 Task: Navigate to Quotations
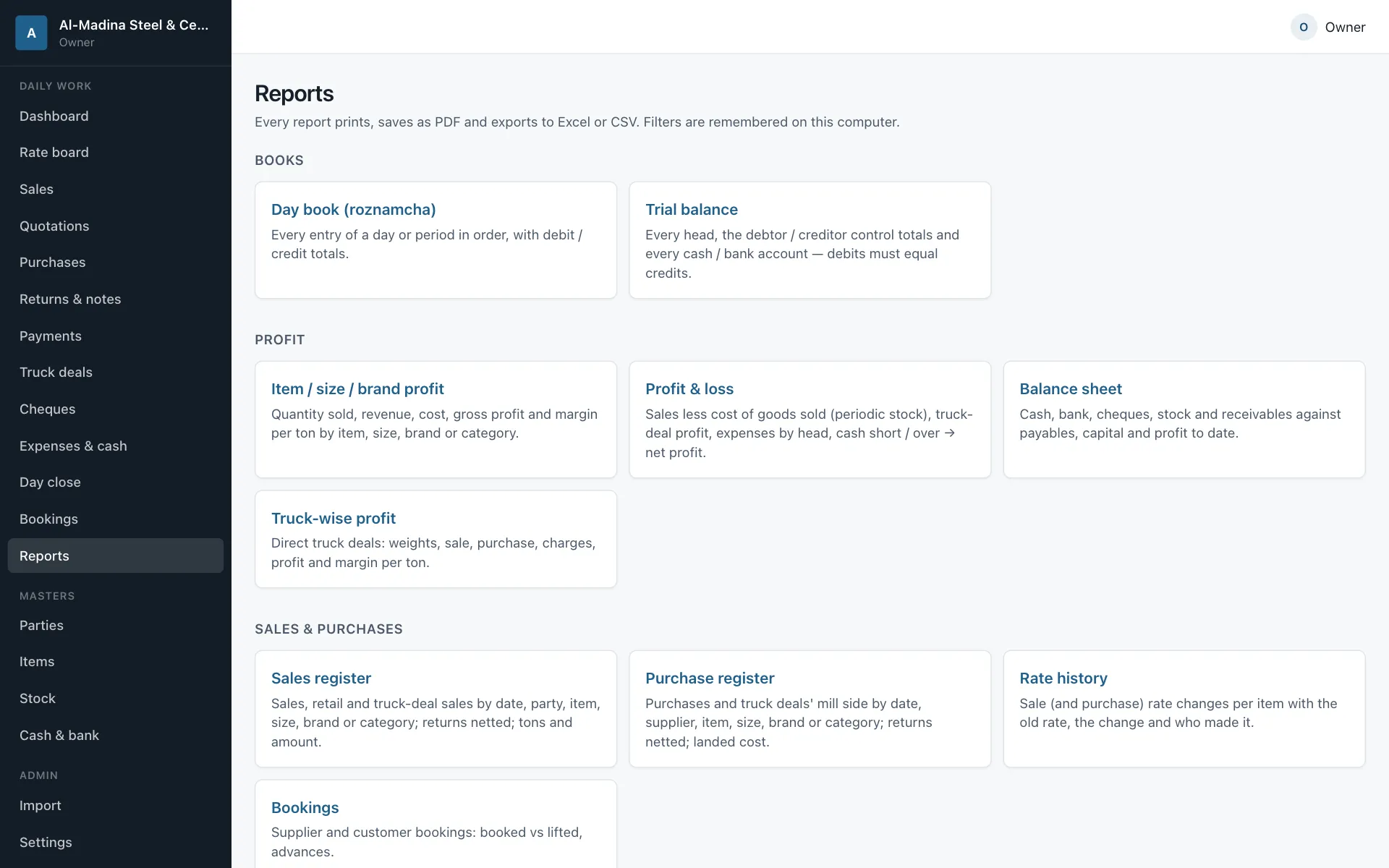click(x=116, y=226)
